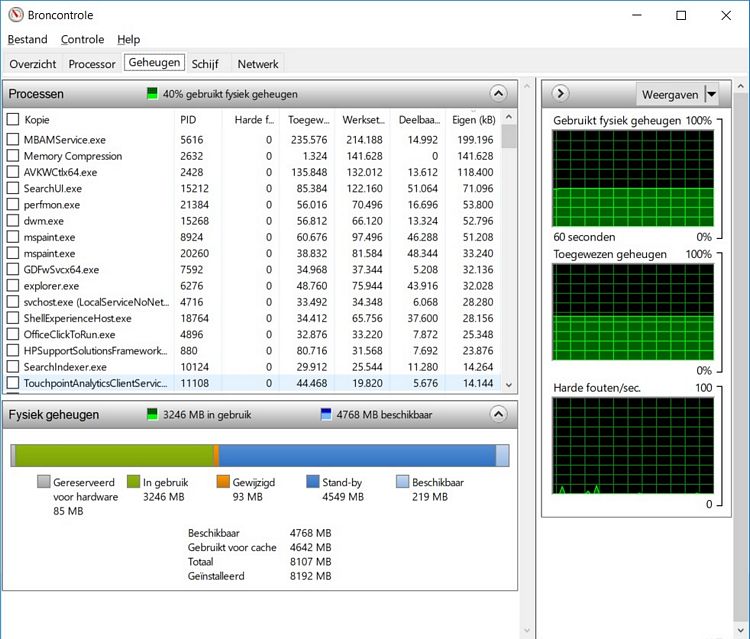Click the green In gebruik bar segment
750x639 pixels.
pyautogui.click(x=114, y=455)
